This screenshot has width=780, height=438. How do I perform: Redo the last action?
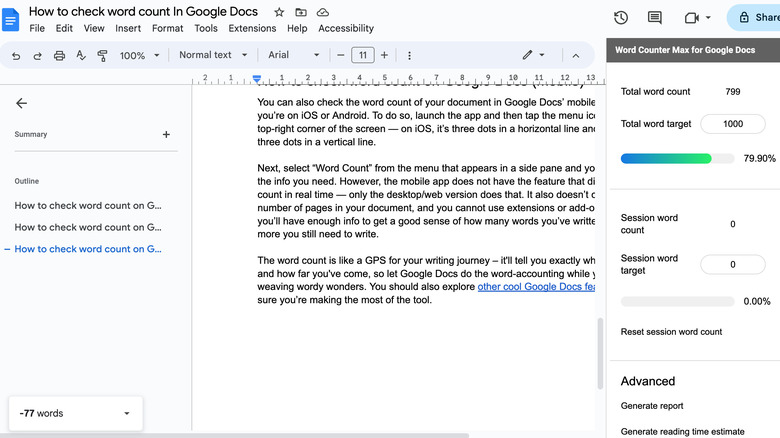tap(37, 56)
